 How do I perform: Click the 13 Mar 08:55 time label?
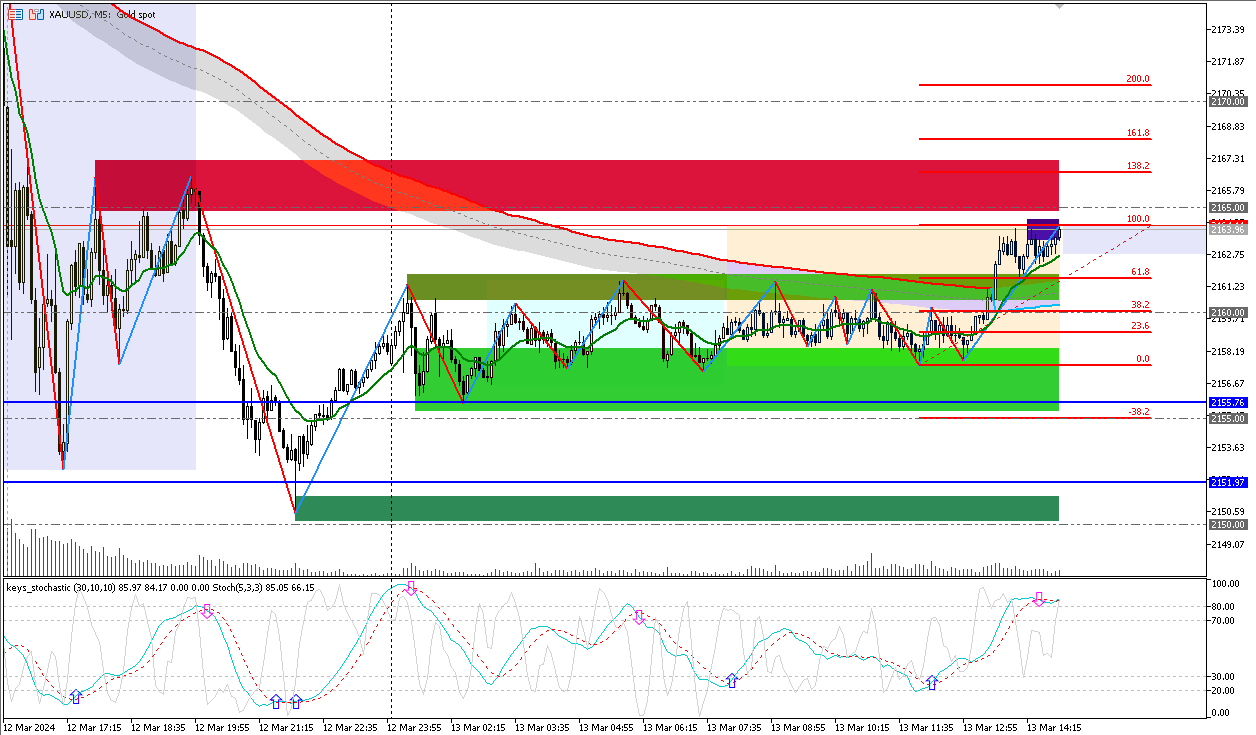tap(798, 727)
